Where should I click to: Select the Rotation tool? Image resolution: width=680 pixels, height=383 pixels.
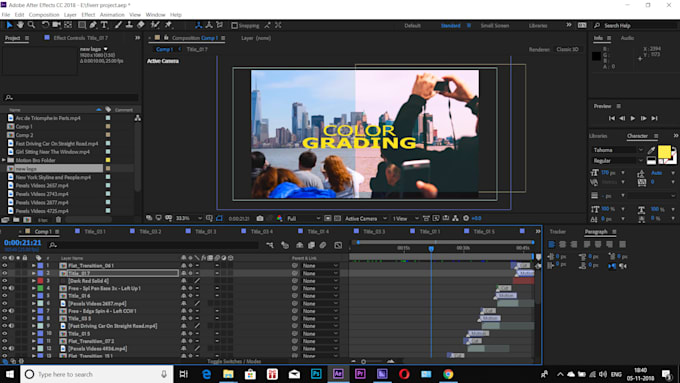(x=45, y=25)
